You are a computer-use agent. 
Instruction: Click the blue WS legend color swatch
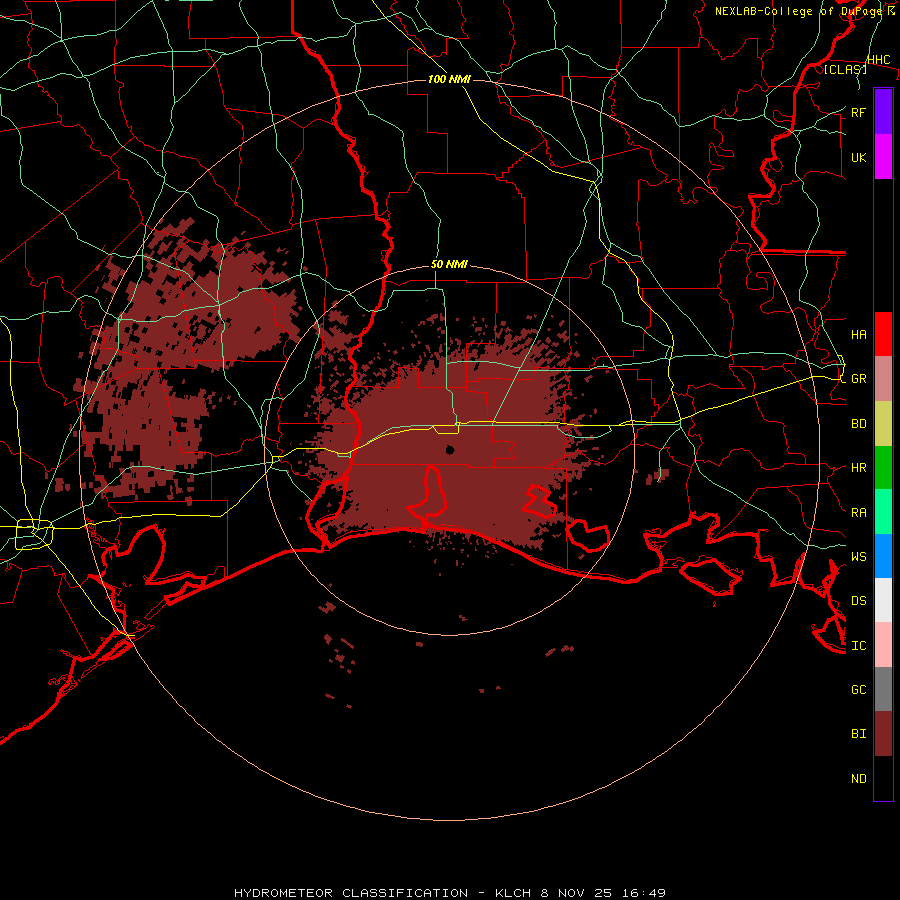tap(883, 556)
